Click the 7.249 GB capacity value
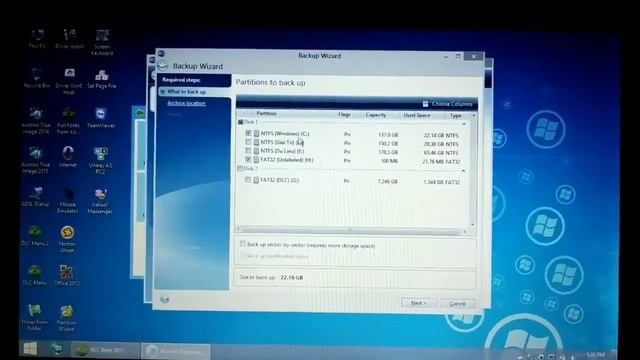The height and width of the screenshot is (360, 640). 387,181
